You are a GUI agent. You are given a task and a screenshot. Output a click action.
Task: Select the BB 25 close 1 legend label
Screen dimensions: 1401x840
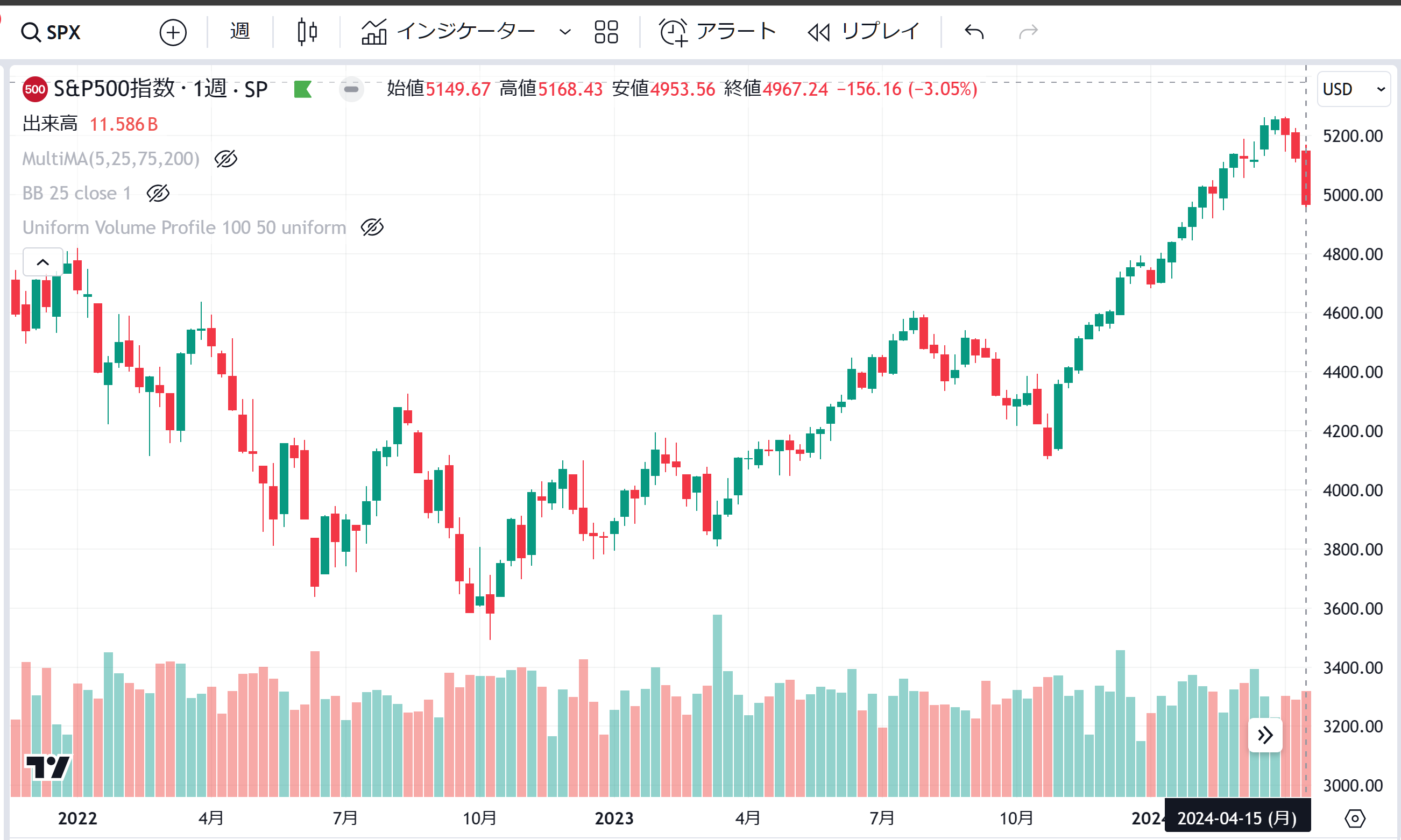[76, 193]
